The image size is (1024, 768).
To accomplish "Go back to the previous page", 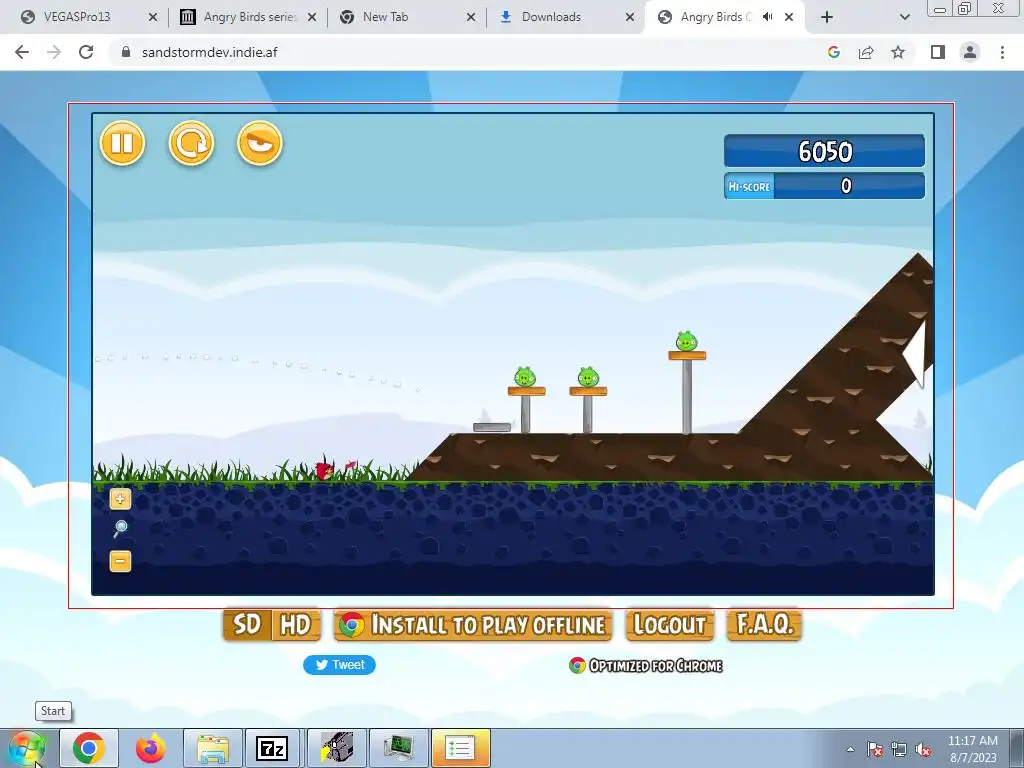I will (x=22, y=52).
